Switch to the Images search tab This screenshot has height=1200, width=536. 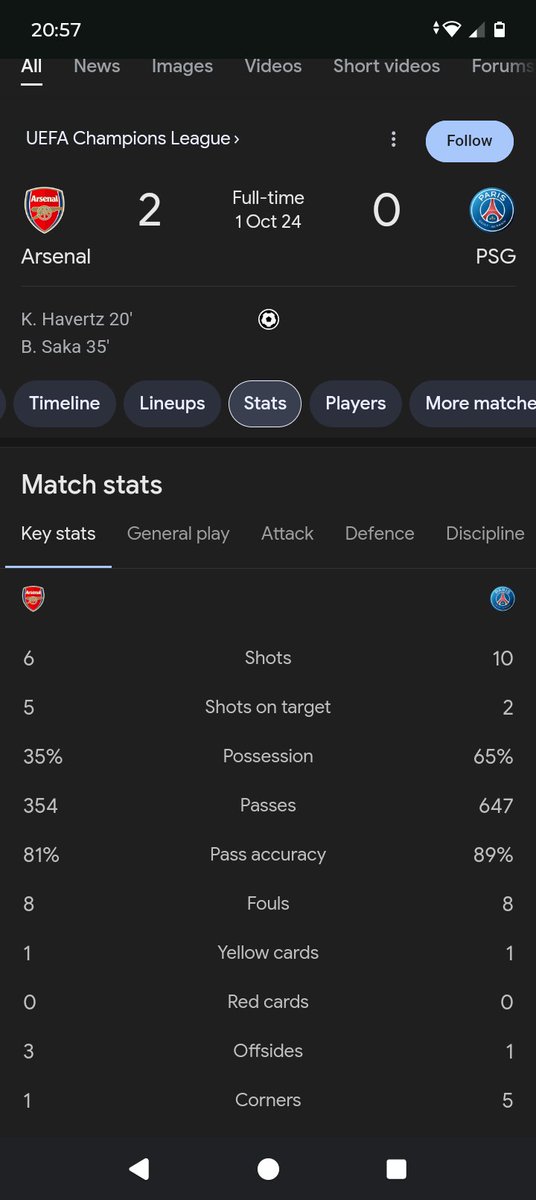182,66
